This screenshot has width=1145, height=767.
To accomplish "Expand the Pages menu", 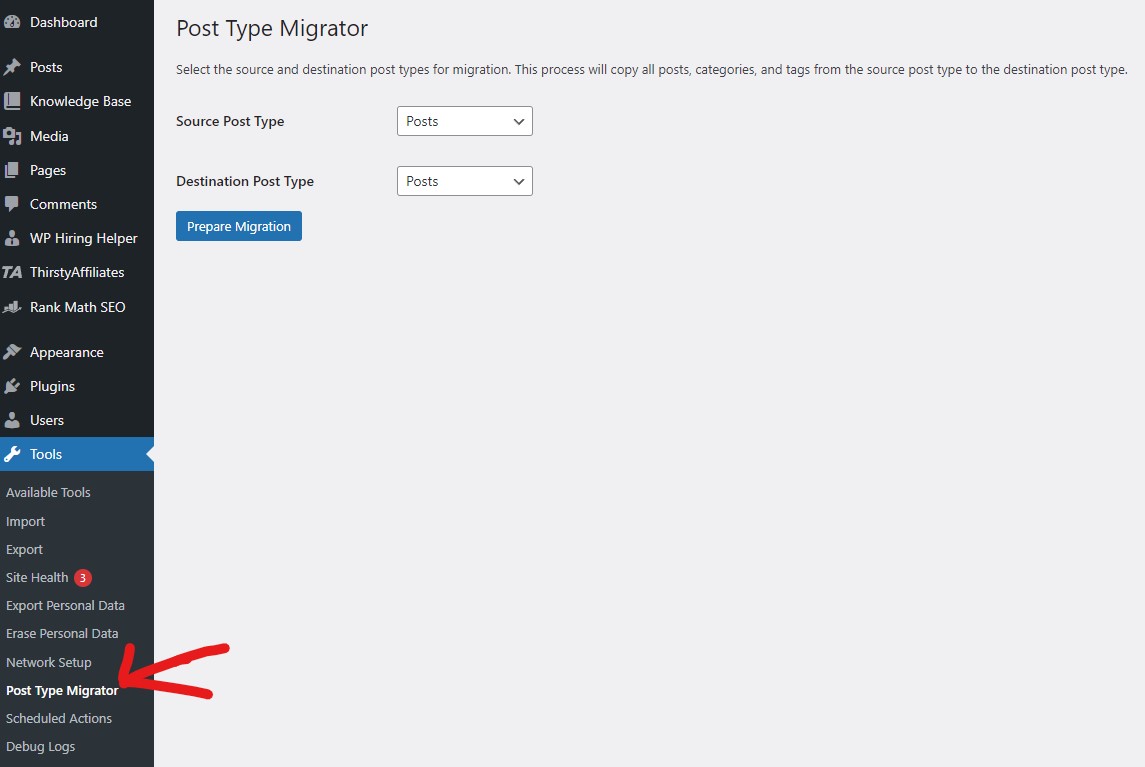I will [x=48, y=170].
